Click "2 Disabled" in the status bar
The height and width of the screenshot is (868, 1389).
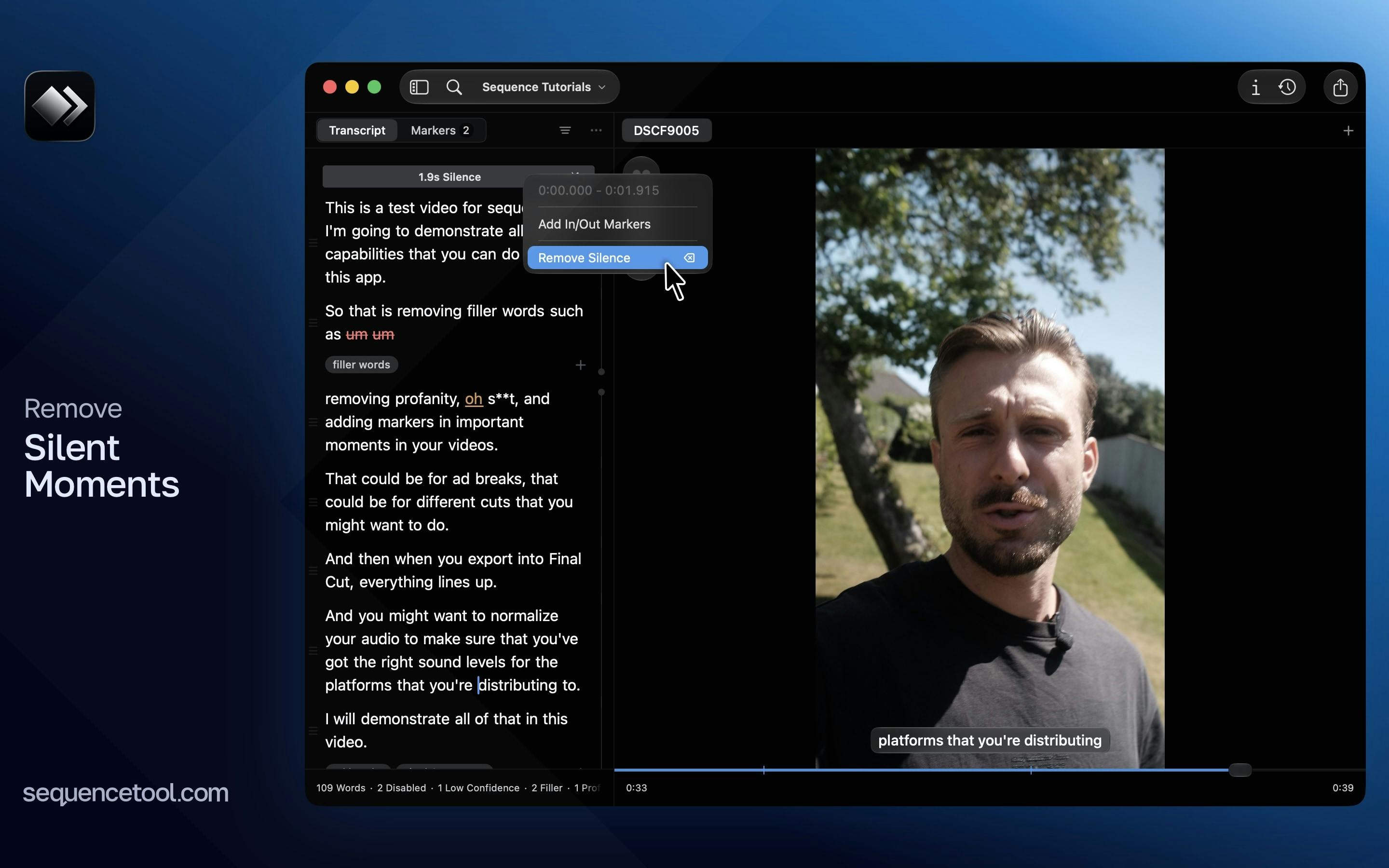point(401,787)
